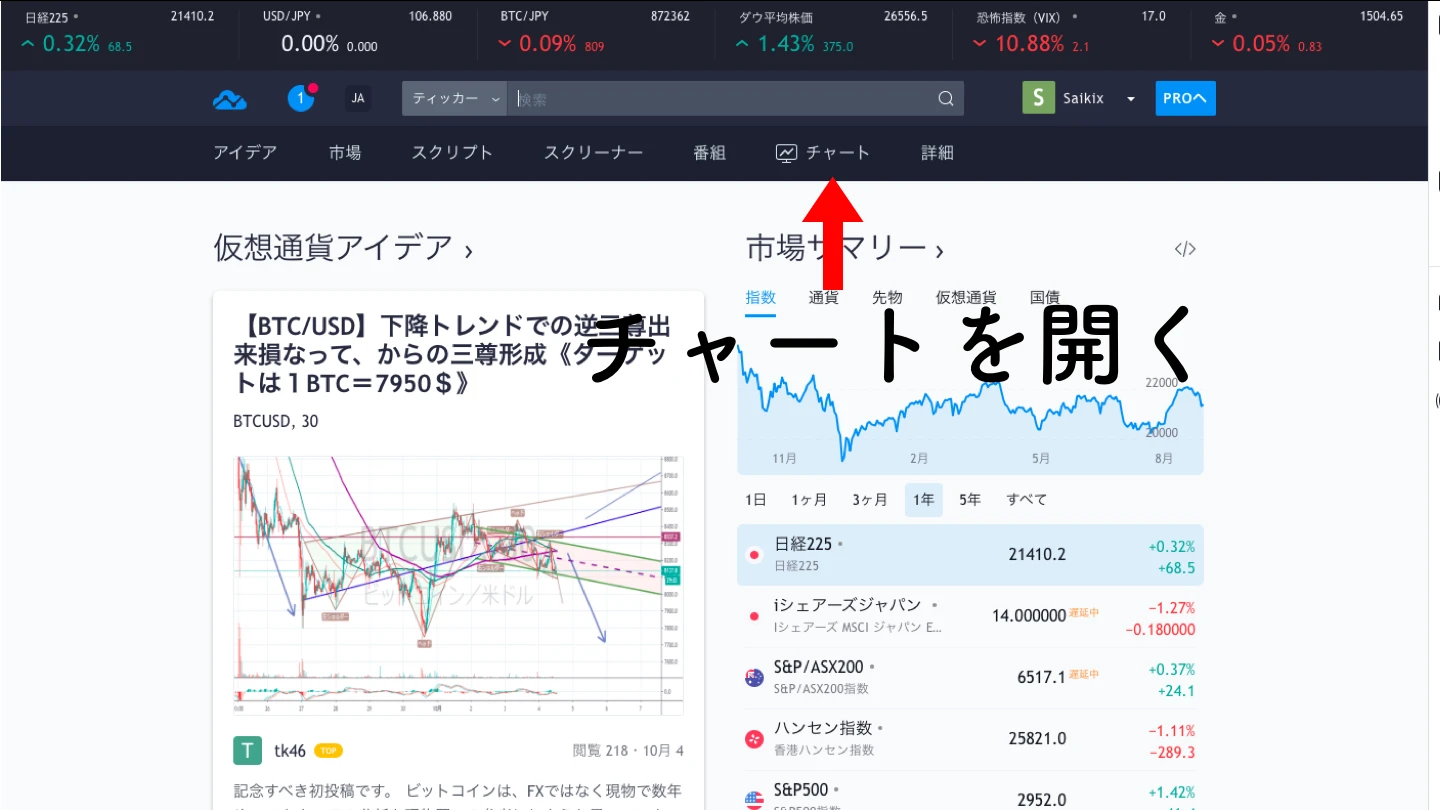Click the Saikix profile avatar
The image size is (1440, 810).
tap(1038, 97)
